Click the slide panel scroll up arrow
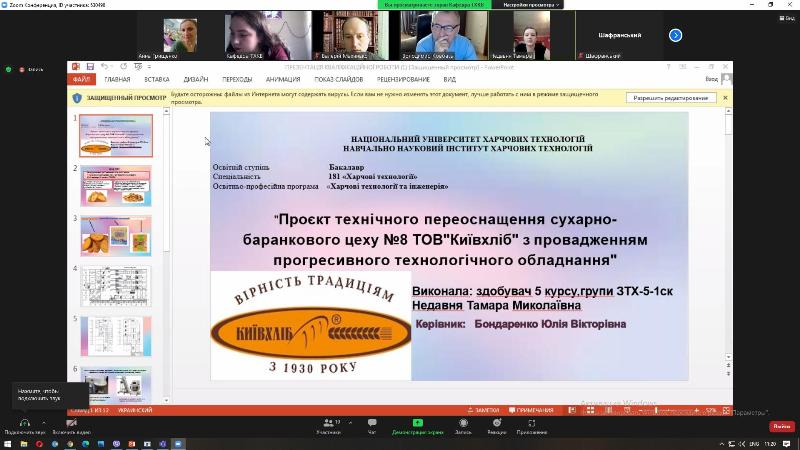 (166, 111)
